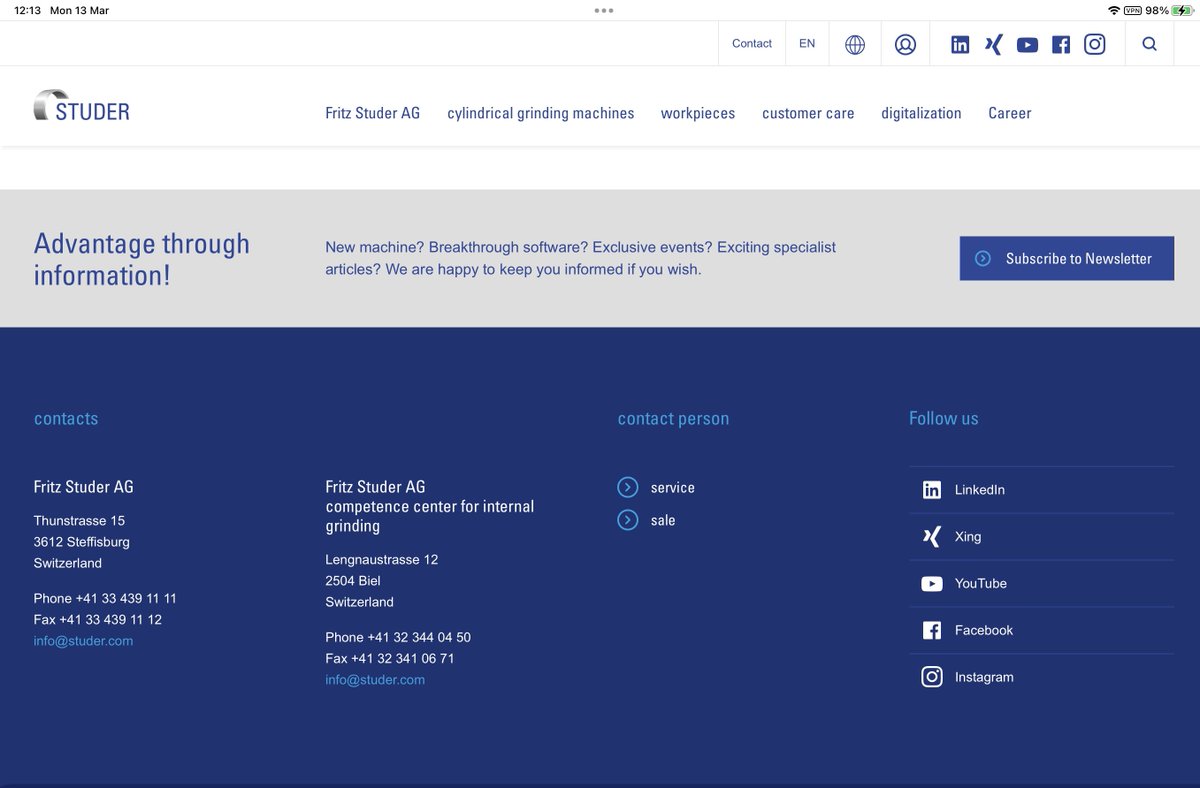Open the customer care menu
1200x788 pixels.
coord(808,113)
